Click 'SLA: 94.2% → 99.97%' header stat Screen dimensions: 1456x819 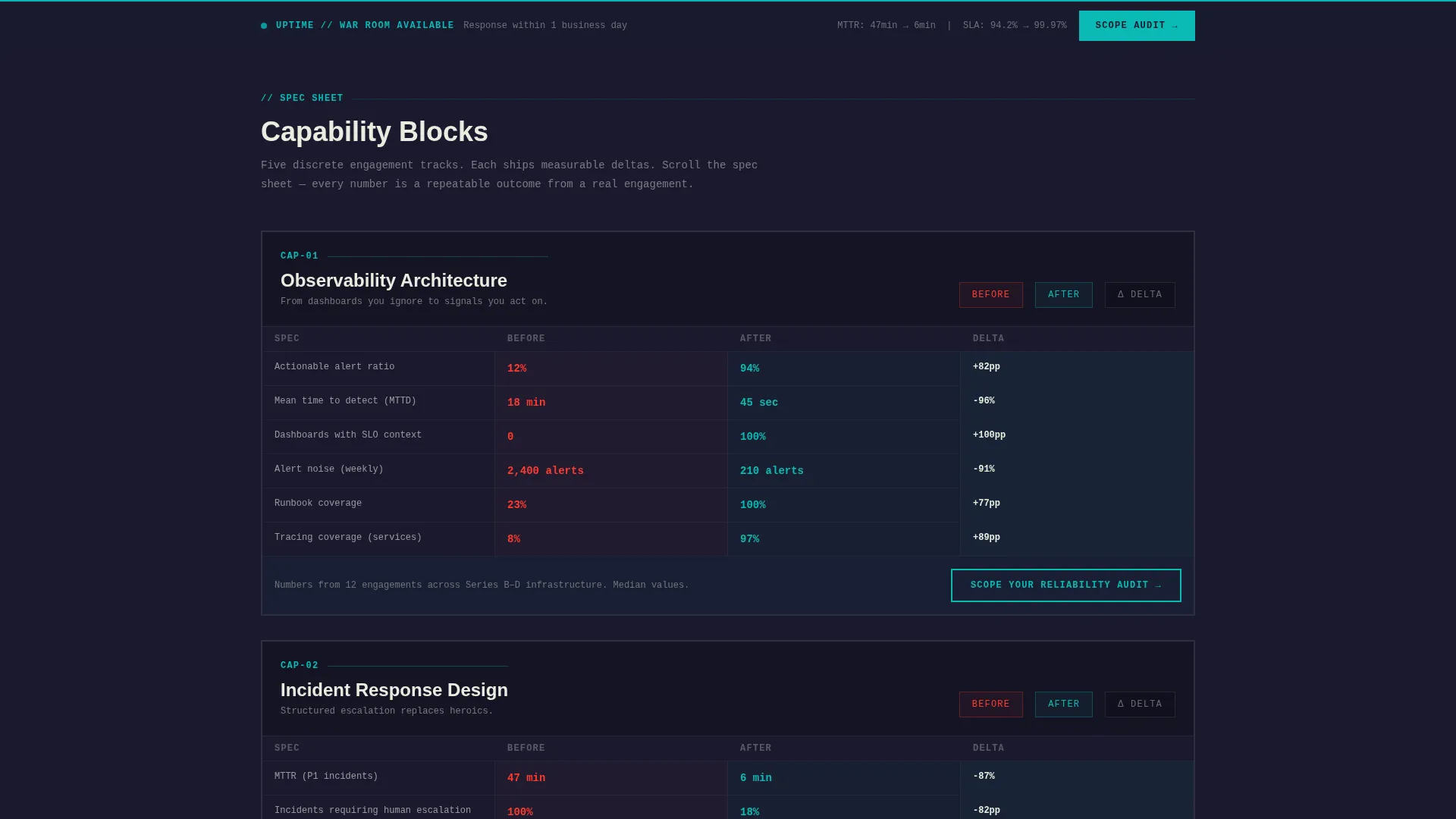click(x=1015, y=26)
